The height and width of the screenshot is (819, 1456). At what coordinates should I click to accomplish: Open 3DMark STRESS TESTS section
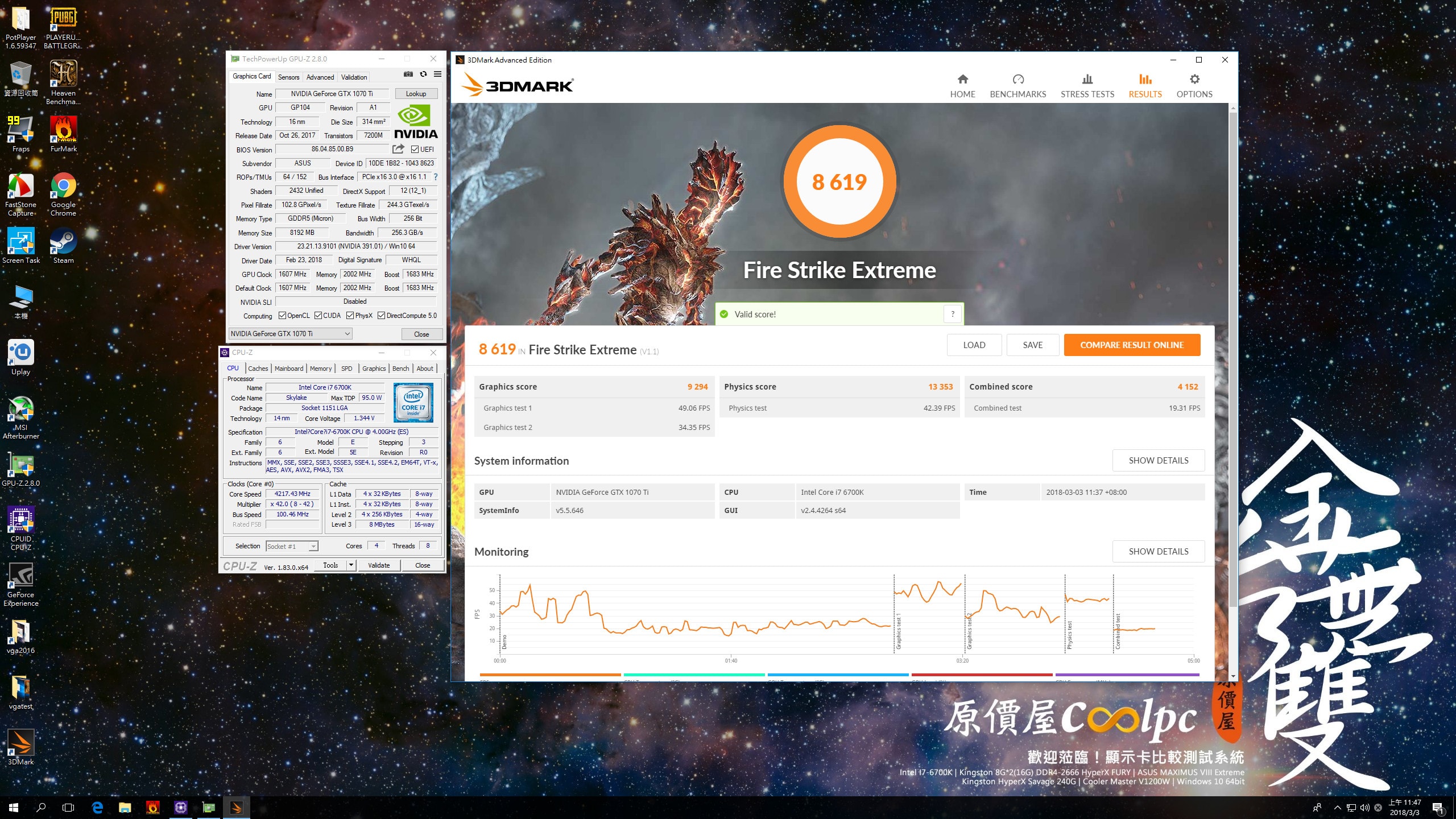pos(1087,86)
